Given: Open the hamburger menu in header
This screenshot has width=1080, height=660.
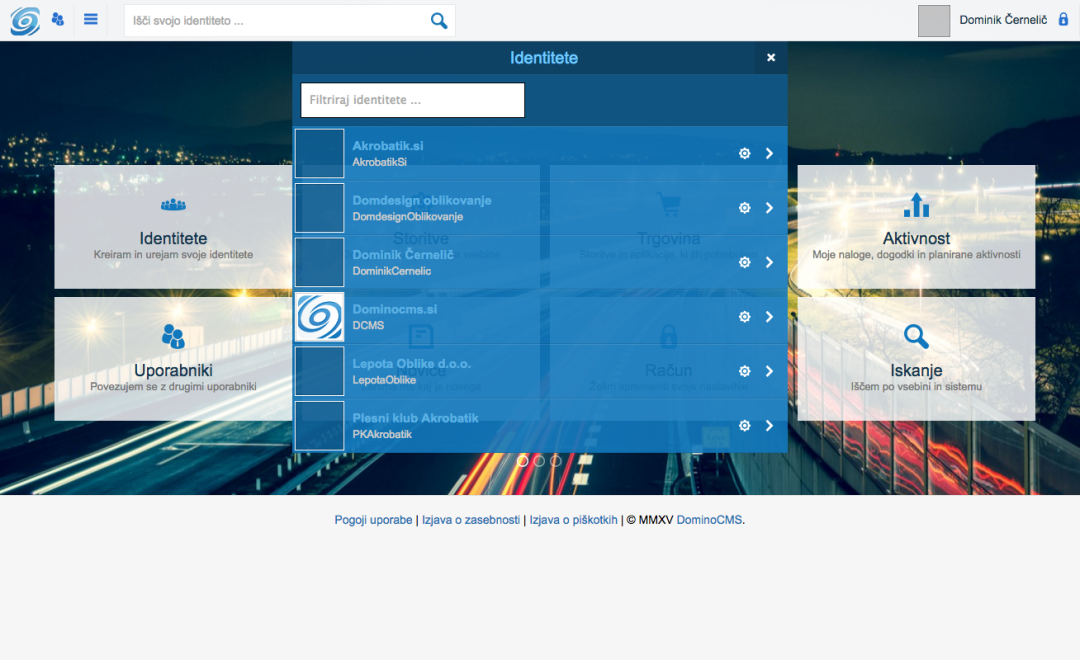Looking at the screenshot, I should click(x=91, y=19).
